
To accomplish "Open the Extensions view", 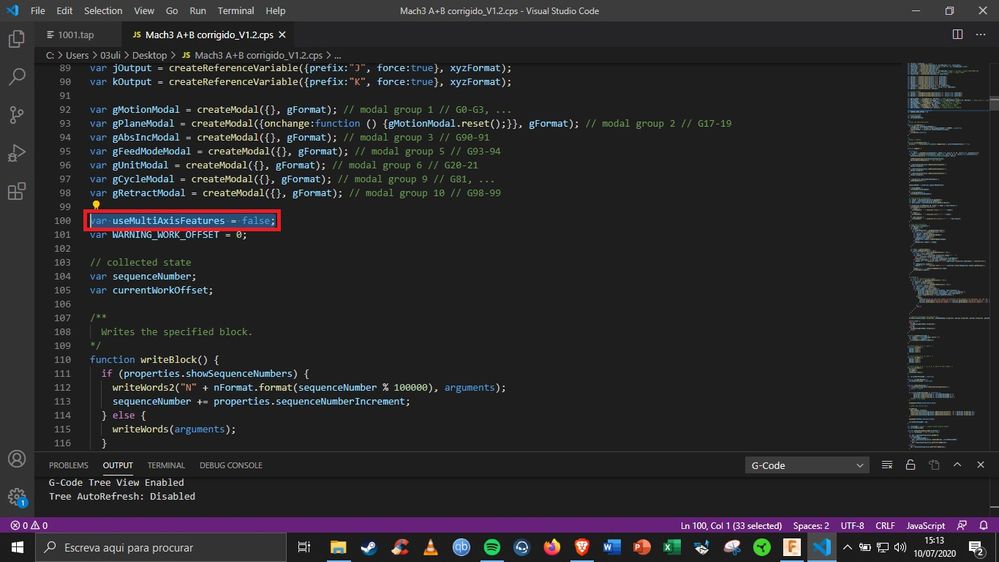I will [x=17, y=191].
